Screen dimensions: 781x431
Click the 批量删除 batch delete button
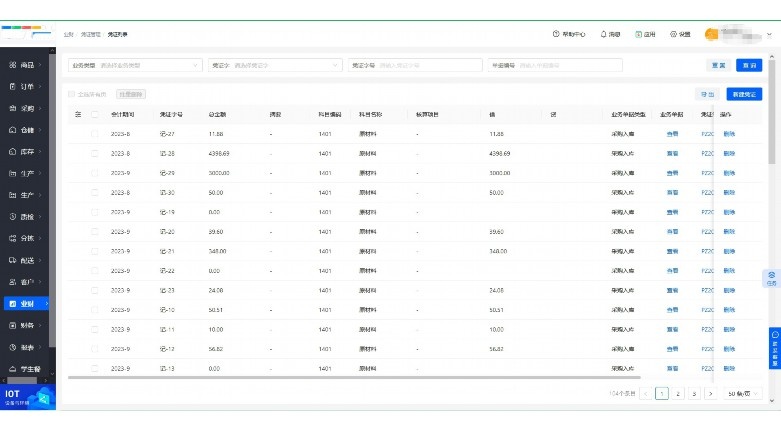point(131,94)
